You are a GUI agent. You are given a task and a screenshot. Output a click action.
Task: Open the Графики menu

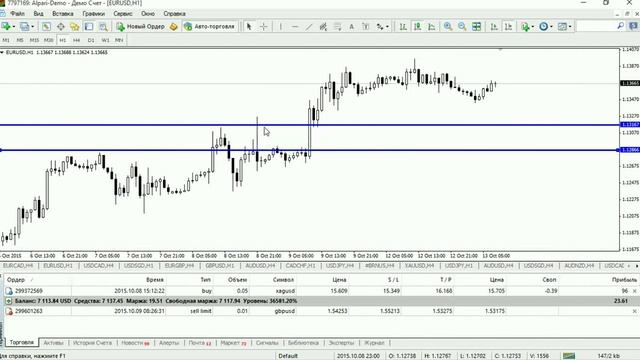(93, 13)
